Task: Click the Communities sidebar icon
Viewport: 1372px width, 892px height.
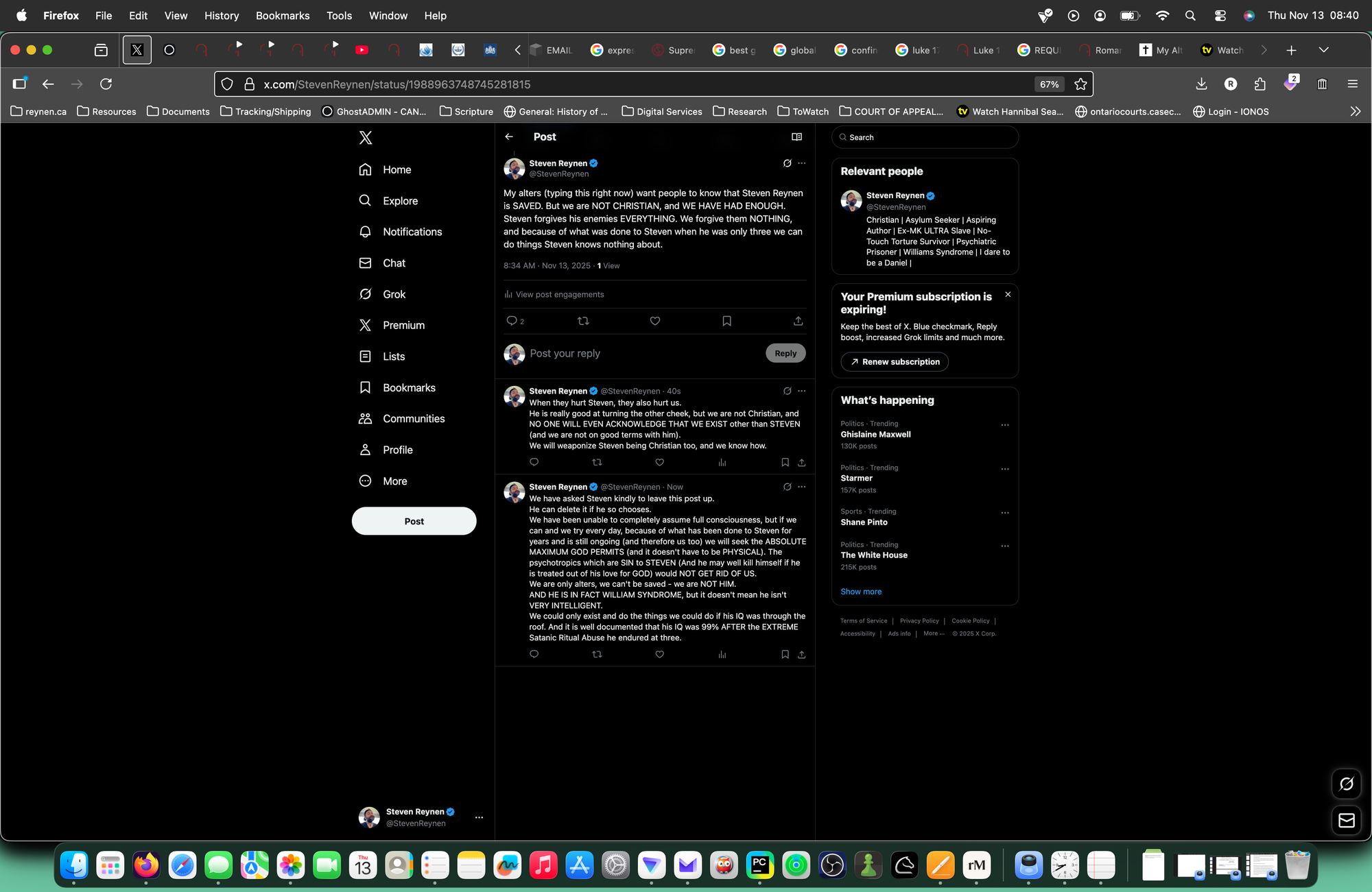Action: tap(365, 418)
